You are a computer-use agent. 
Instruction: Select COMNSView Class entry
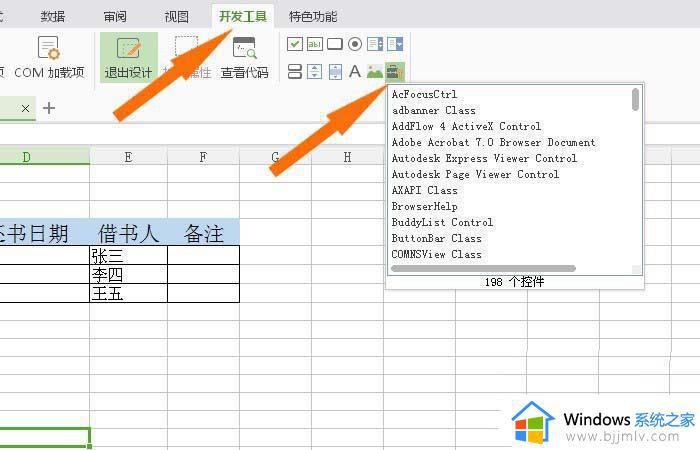(437, 254)
